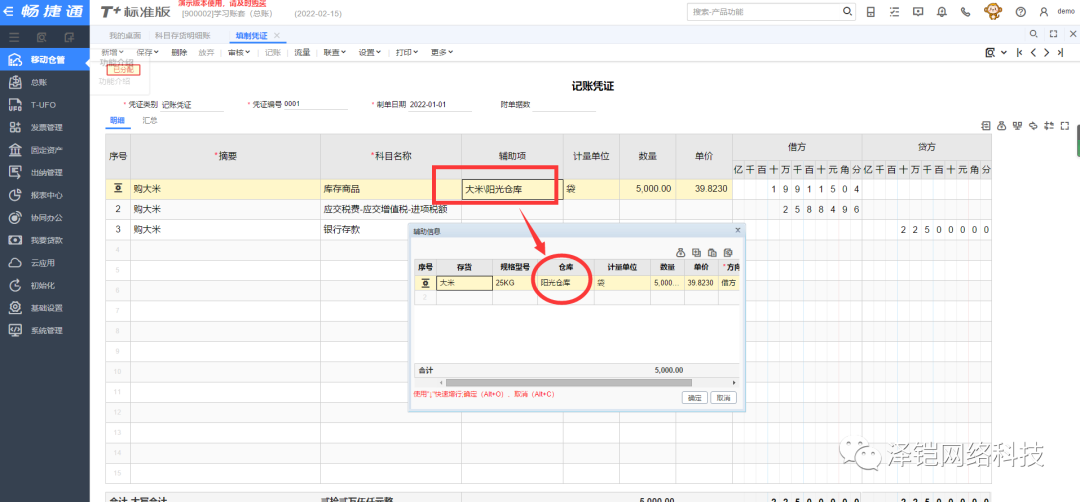Click 确定 button in 辅助信息 dialog
1080x502 pixels.
pyautogui.click(x=694, y=398)
